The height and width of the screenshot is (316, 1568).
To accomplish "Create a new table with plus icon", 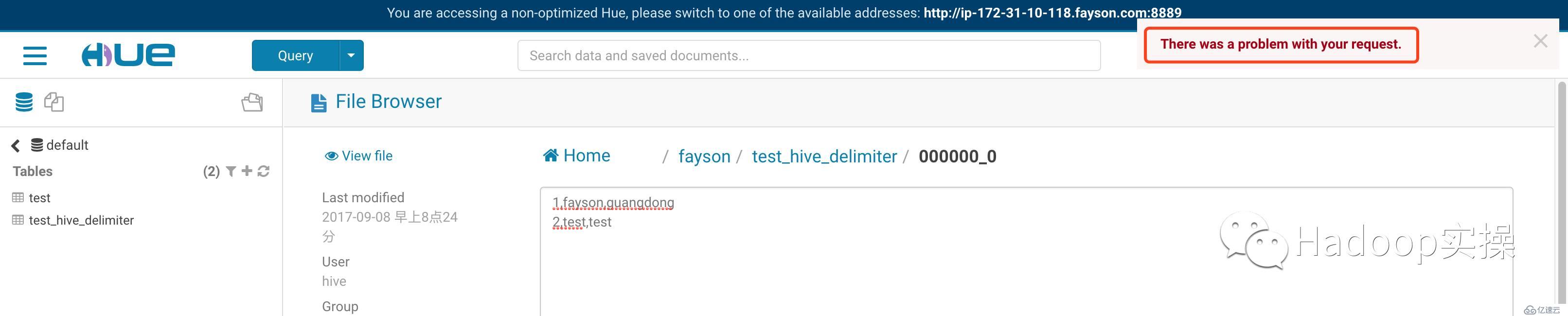I will 247,171.
